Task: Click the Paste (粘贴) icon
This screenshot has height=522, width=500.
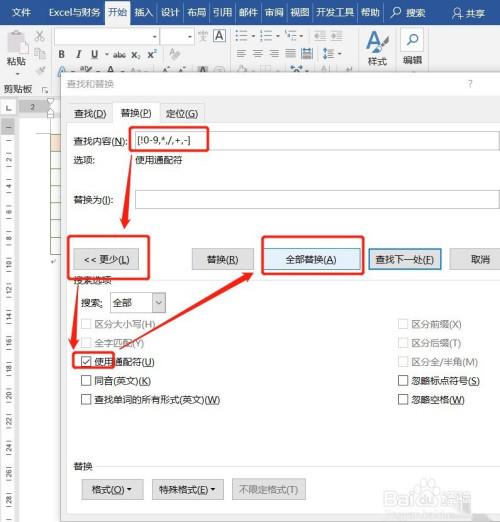Action: tap(17, 43)
